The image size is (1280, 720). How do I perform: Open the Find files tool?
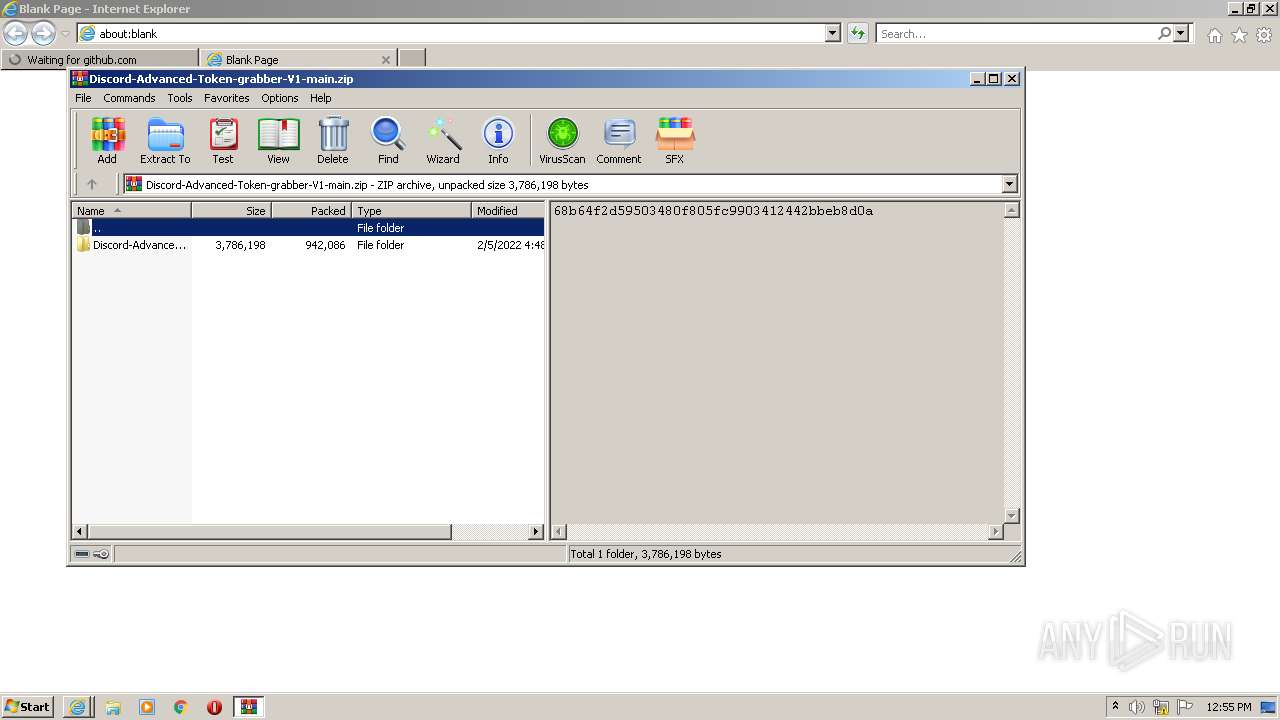click(388, 140)
